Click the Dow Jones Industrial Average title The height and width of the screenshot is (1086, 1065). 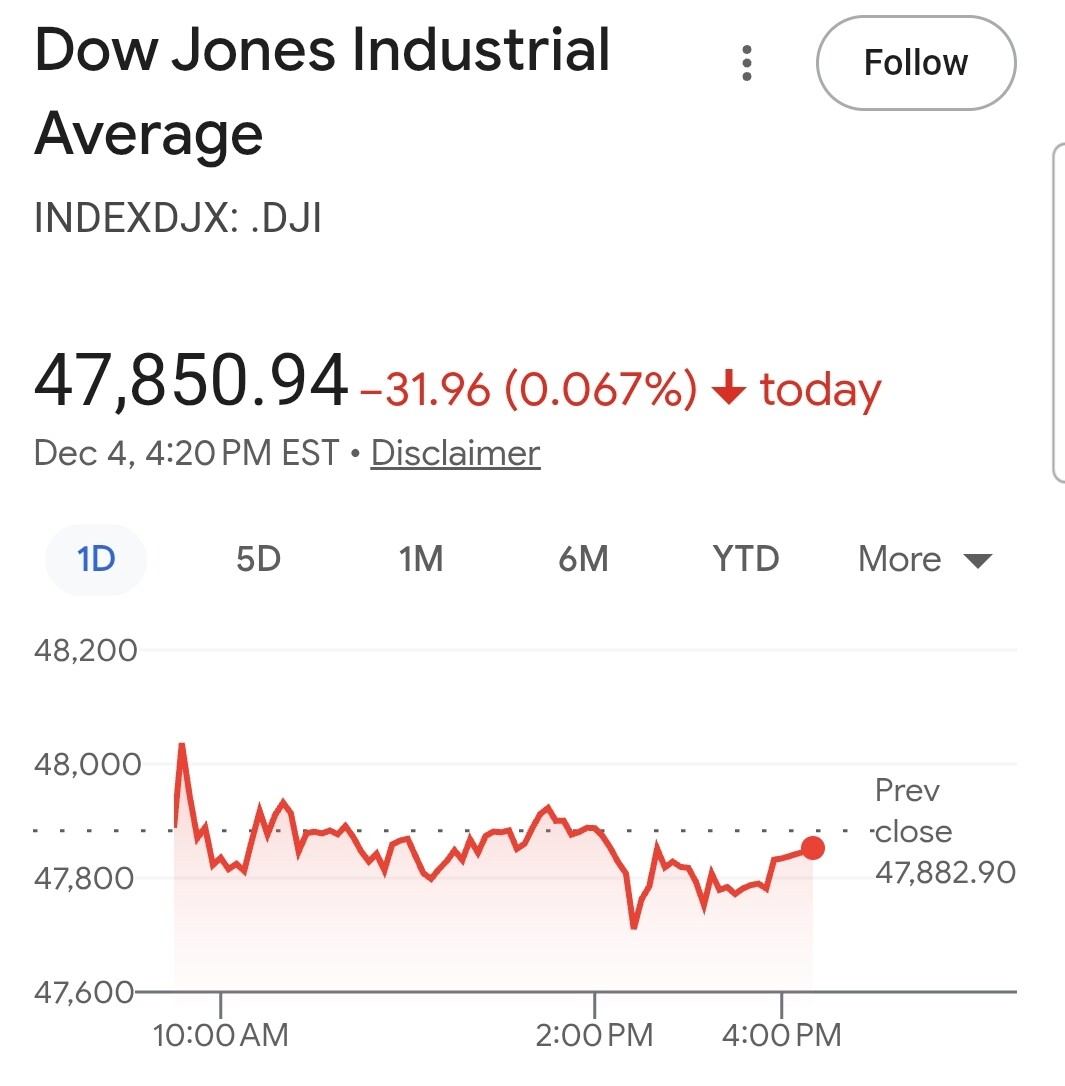click(x=322, y=91)
